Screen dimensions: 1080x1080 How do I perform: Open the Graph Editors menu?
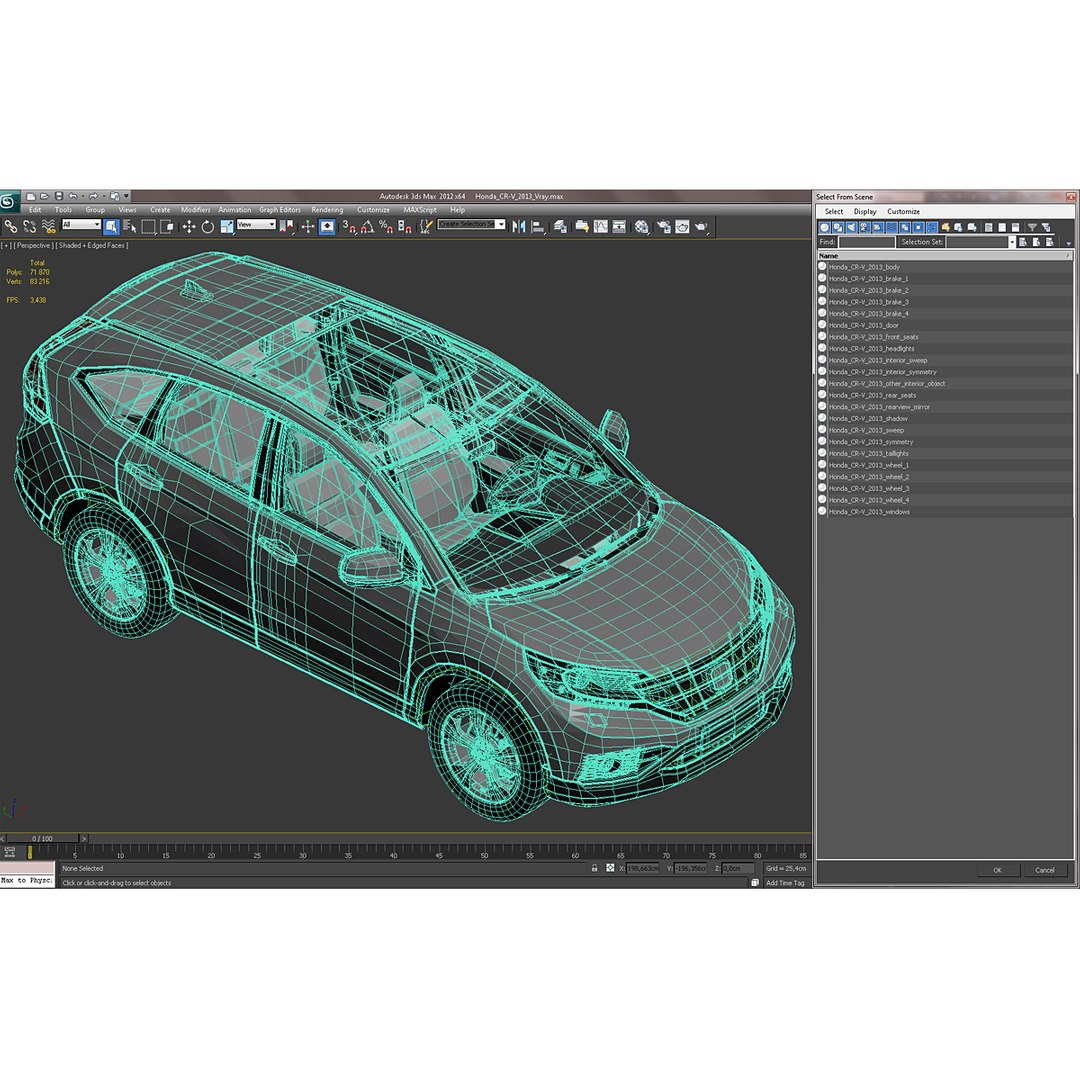[280, 210]
